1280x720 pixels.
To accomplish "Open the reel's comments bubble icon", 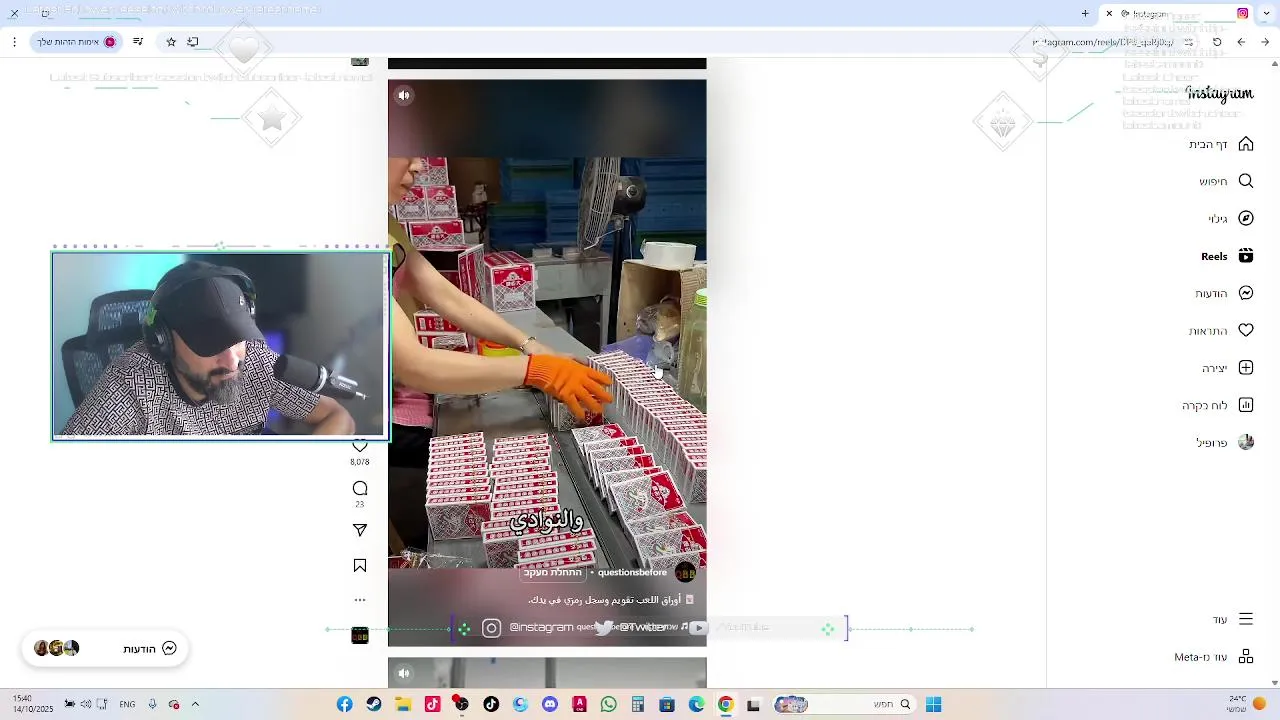I will tap(360, 488).
